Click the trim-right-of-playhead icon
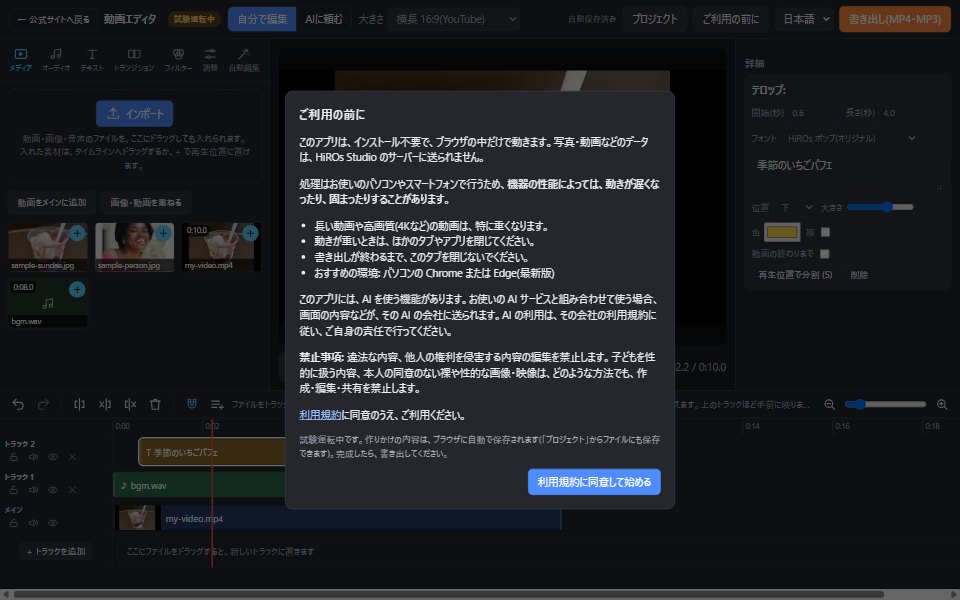The height and width of the screenshot is (600, 960). [x=130, y=405]
